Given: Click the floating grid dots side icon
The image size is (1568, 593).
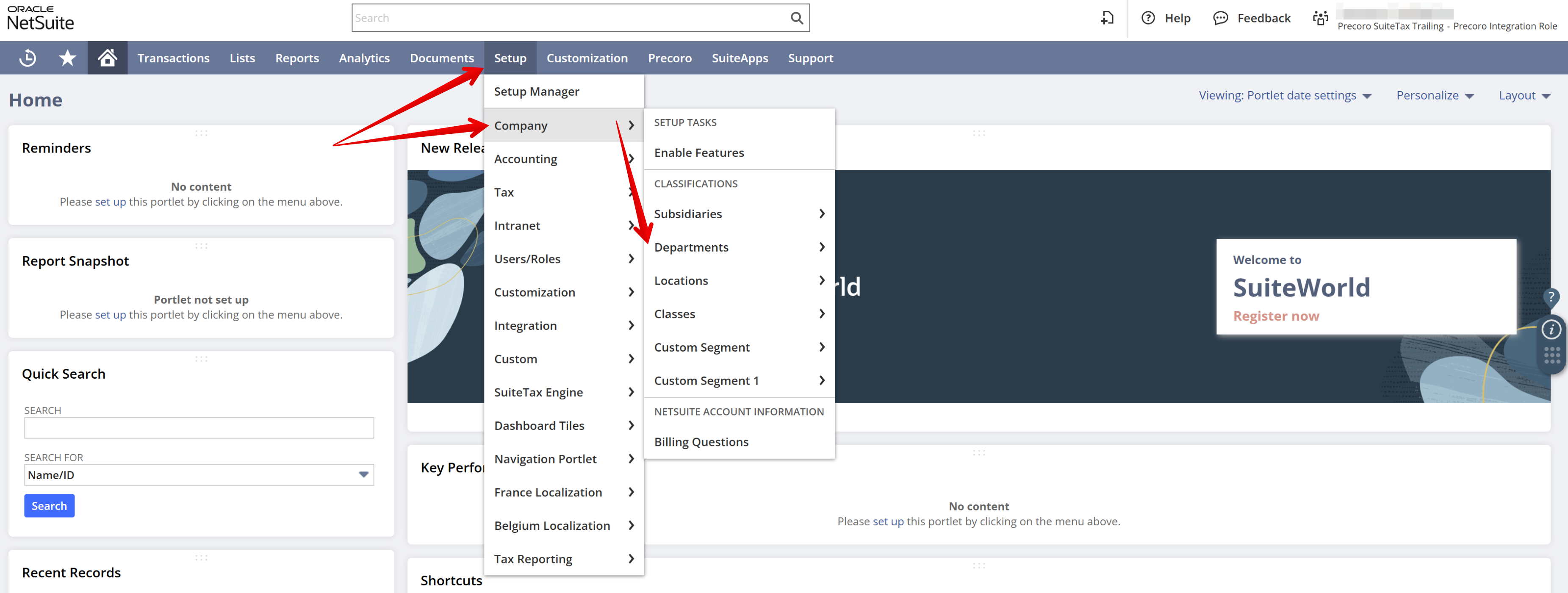Looking at the screenshot, I should coord(1551,355).
